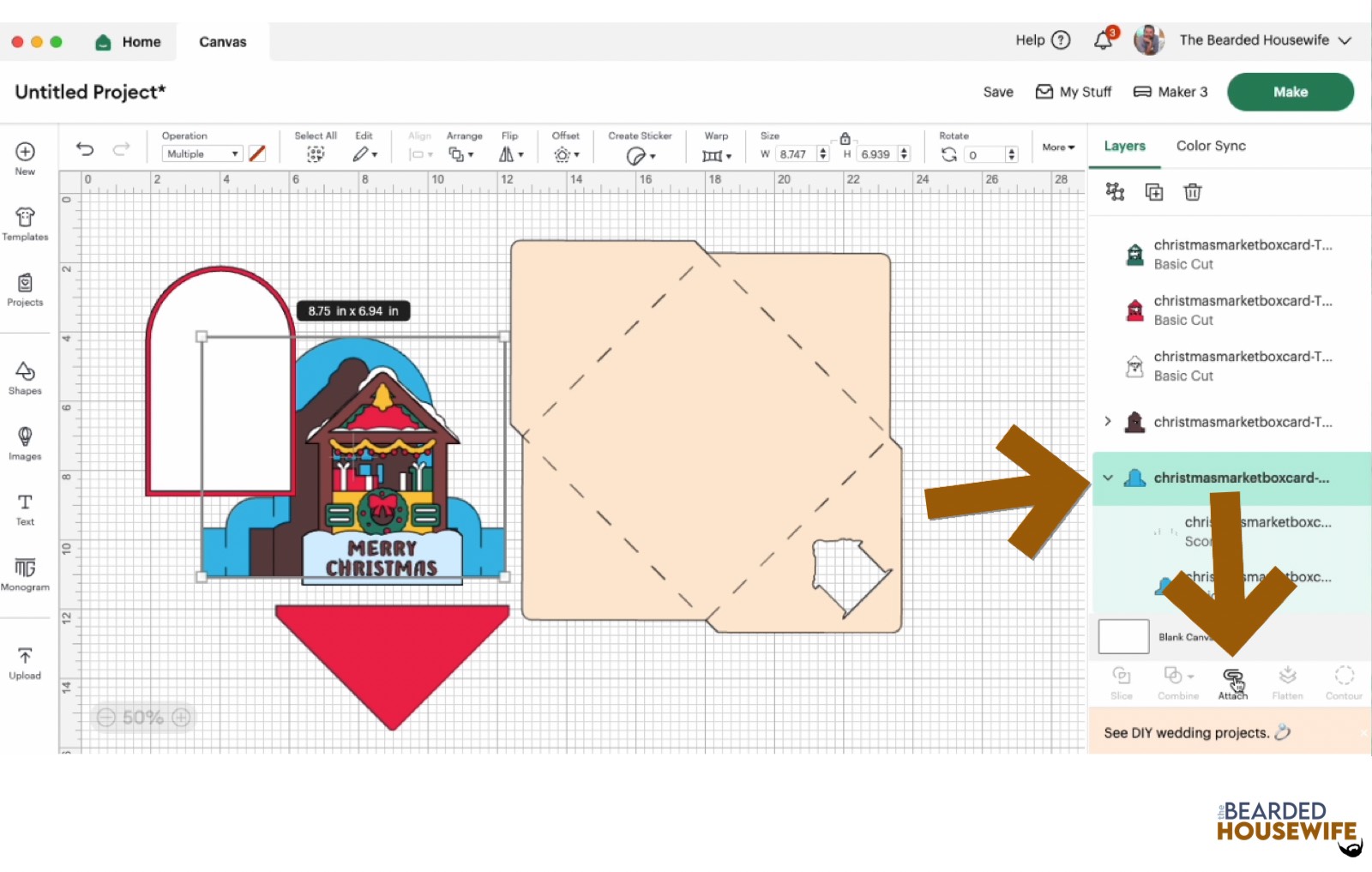Collapse the highlighted christmasmarketboxcard group
The width and height of the screenshot is (1372, 872).
(x=1108, y=478)
